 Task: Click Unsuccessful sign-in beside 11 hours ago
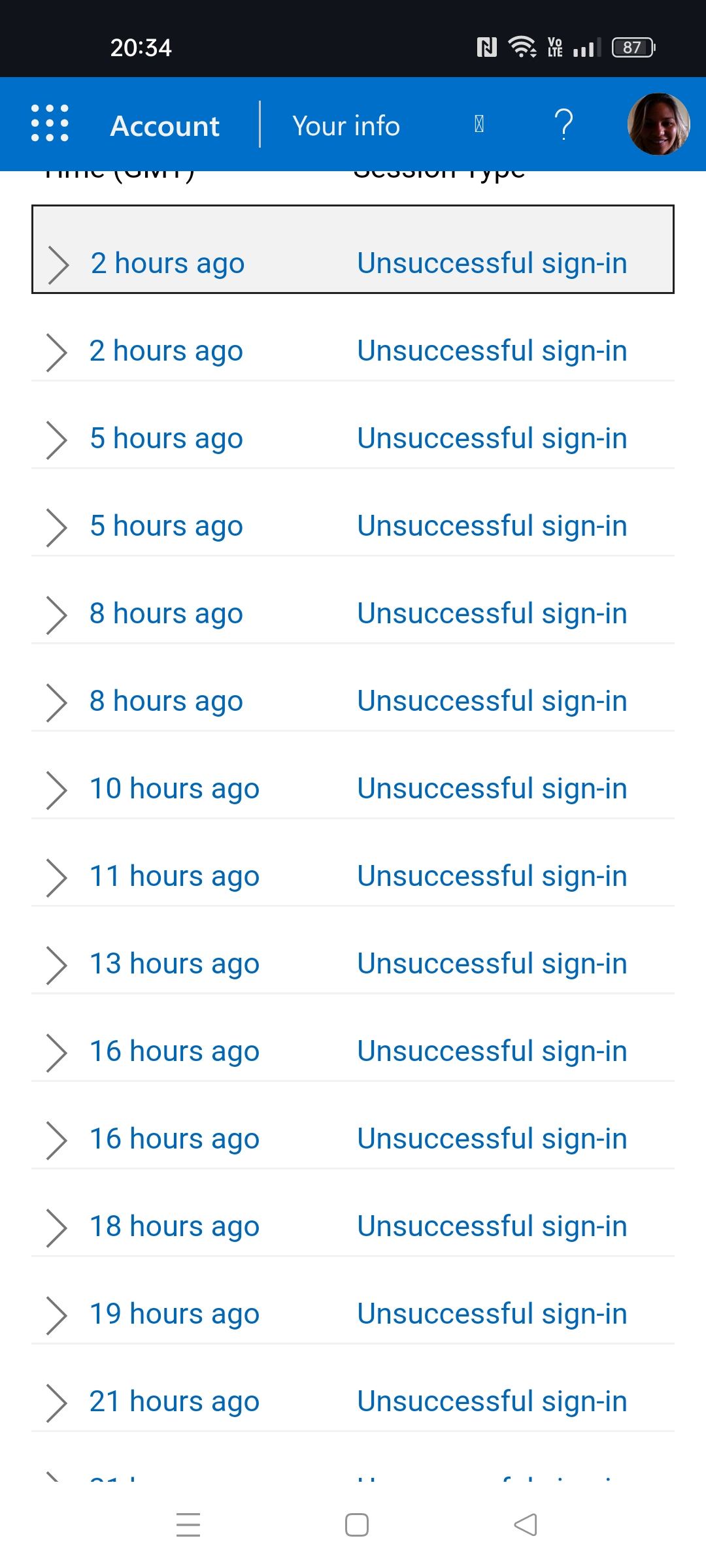(492, 876)
